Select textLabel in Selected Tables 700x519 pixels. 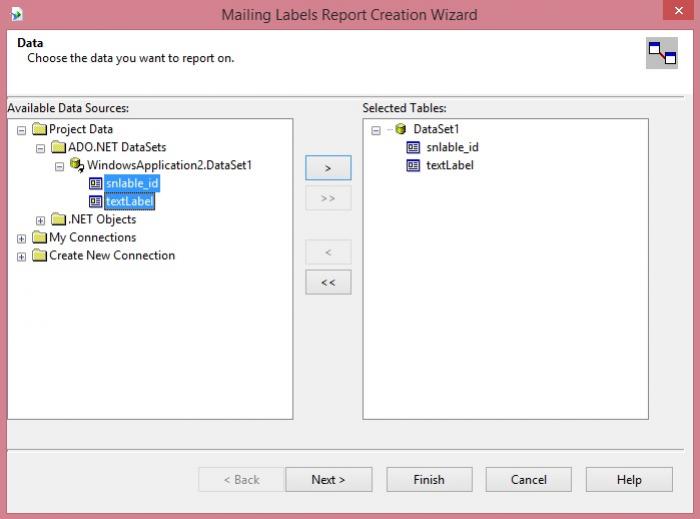tap(450, 165)
